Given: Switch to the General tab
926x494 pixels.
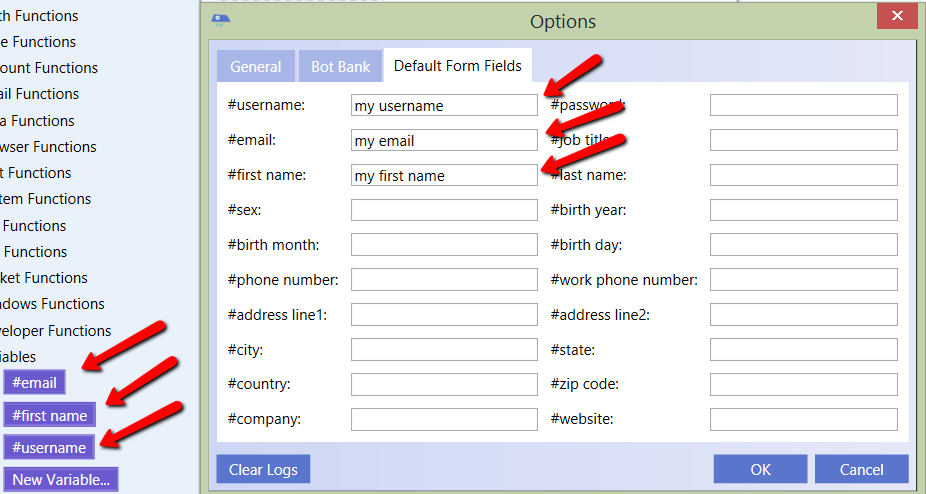Looking at the screenshot, I should tap(256, 66).
